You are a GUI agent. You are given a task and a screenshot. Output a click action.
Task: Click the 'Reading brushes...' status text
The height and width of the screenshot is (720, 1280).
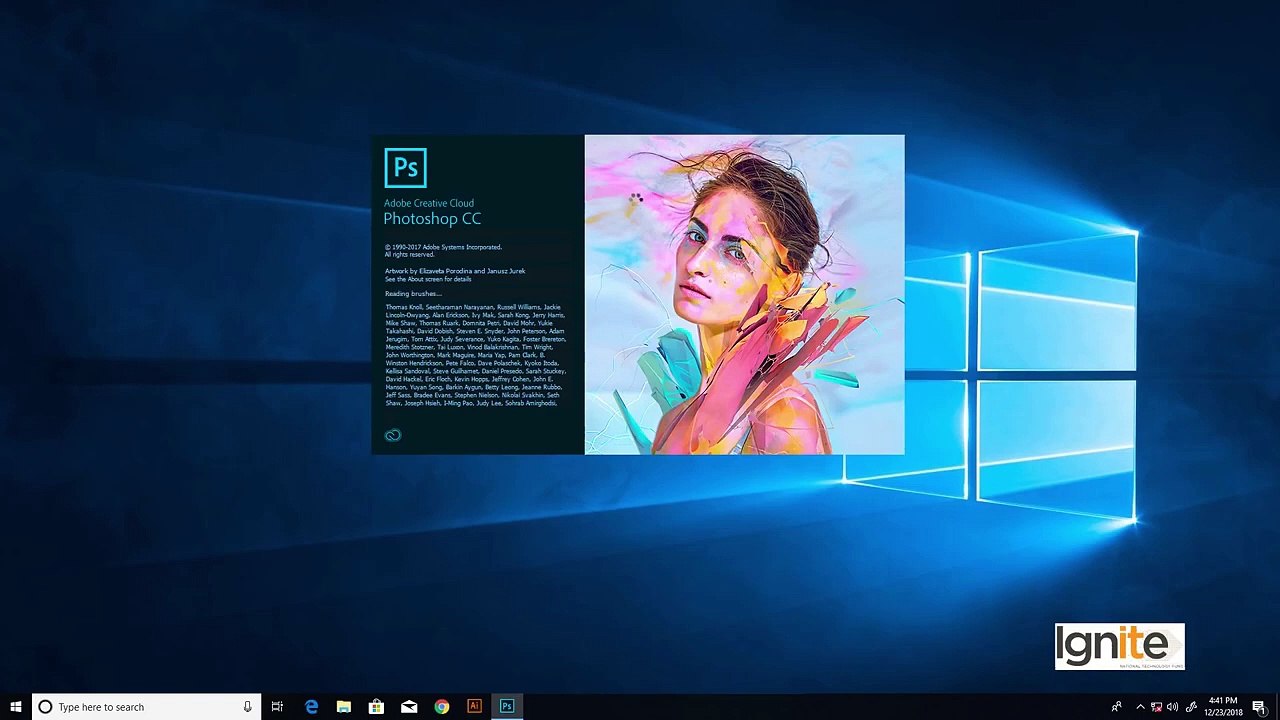pyautogui.click(x=413, y=294)
